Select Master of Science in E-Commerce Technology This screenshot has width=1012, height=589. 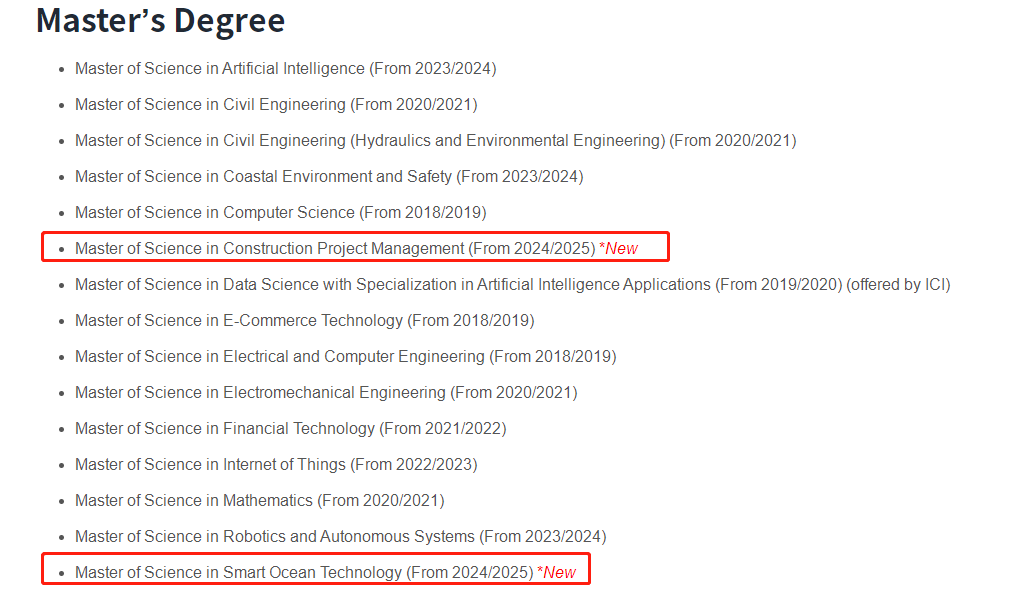point(239,321)
